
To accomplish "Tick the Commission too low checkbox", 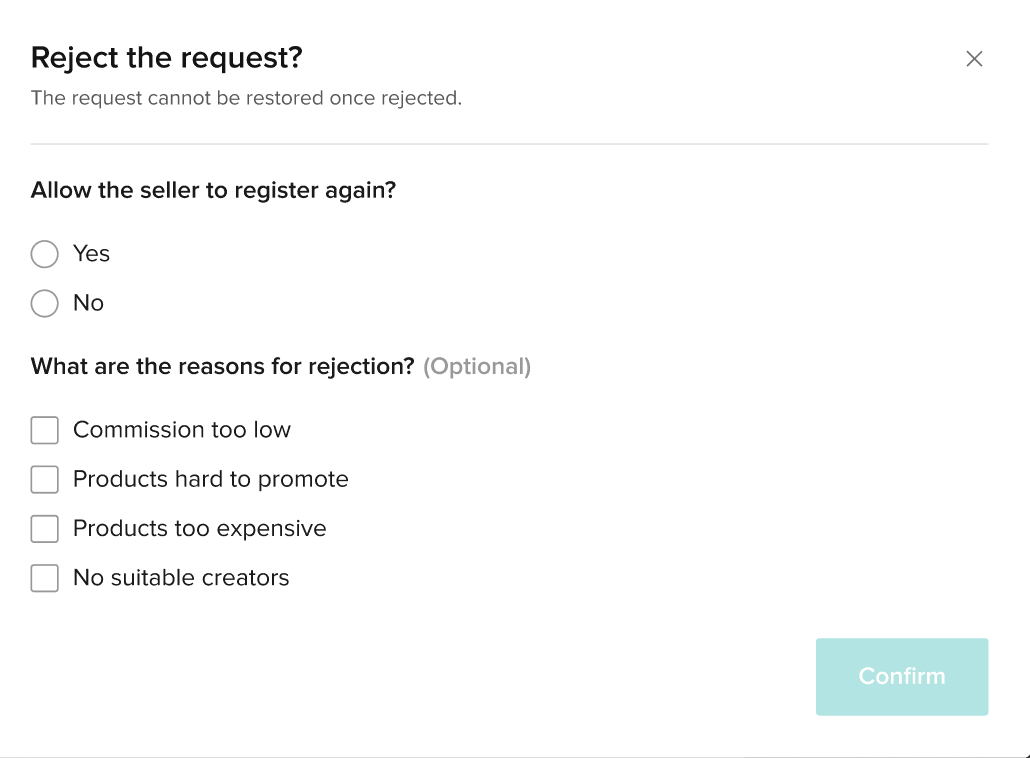I will (45, 430).
